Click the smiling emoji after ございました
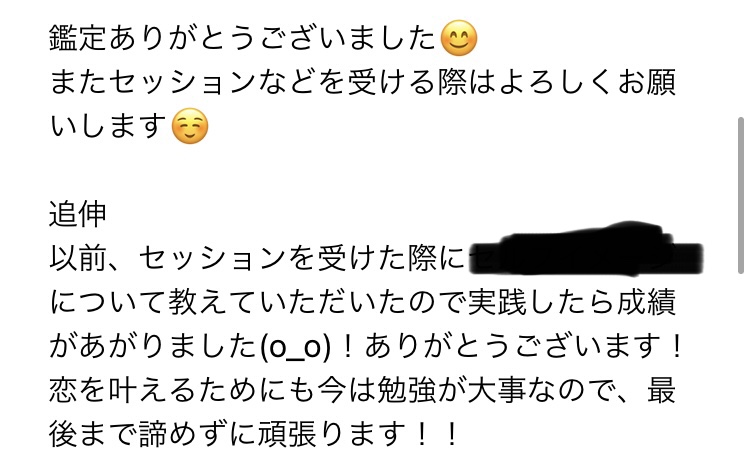The image size is (750, 462). point(458,38)
